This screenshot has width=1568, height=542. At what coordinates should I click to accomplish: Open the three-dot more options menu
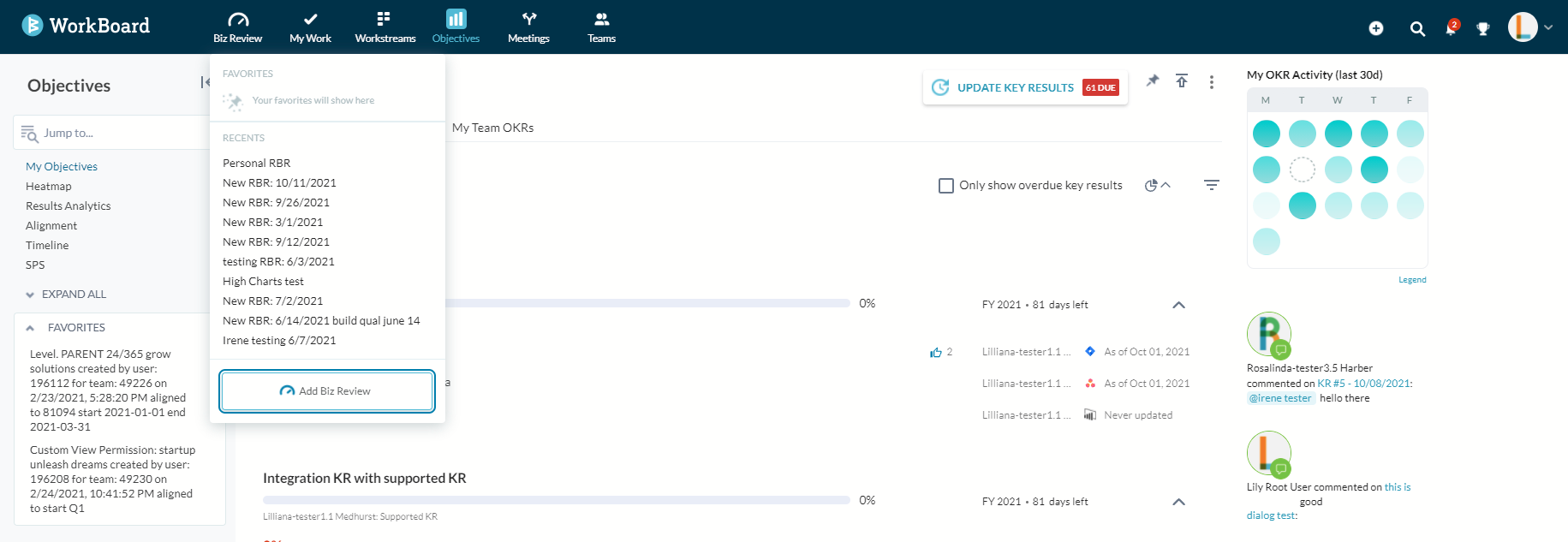(x=1211, y=82)
